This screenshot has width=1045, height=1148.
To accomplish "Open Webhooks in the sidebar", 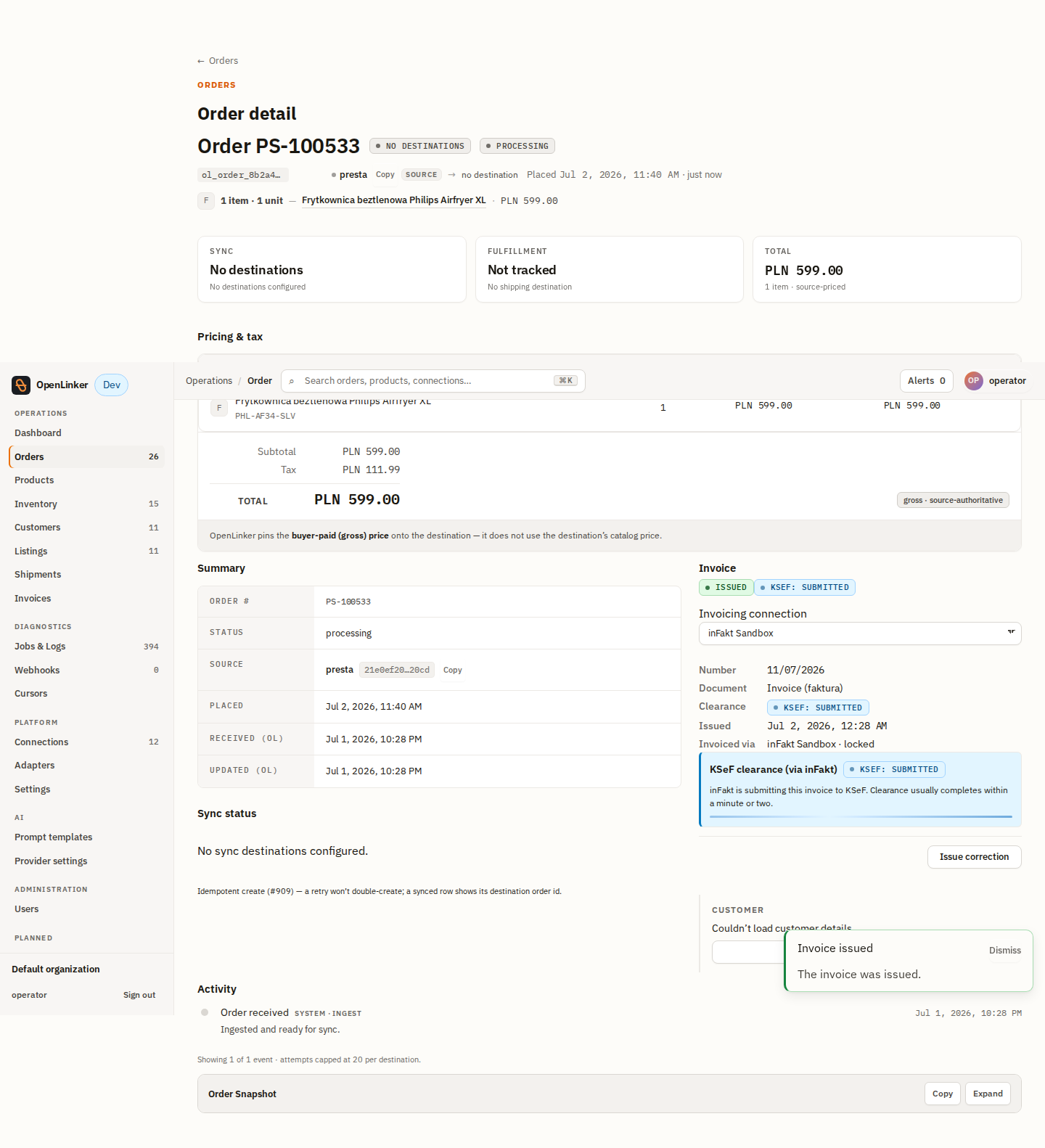I will pyautogui.click(x=86, y=671).
